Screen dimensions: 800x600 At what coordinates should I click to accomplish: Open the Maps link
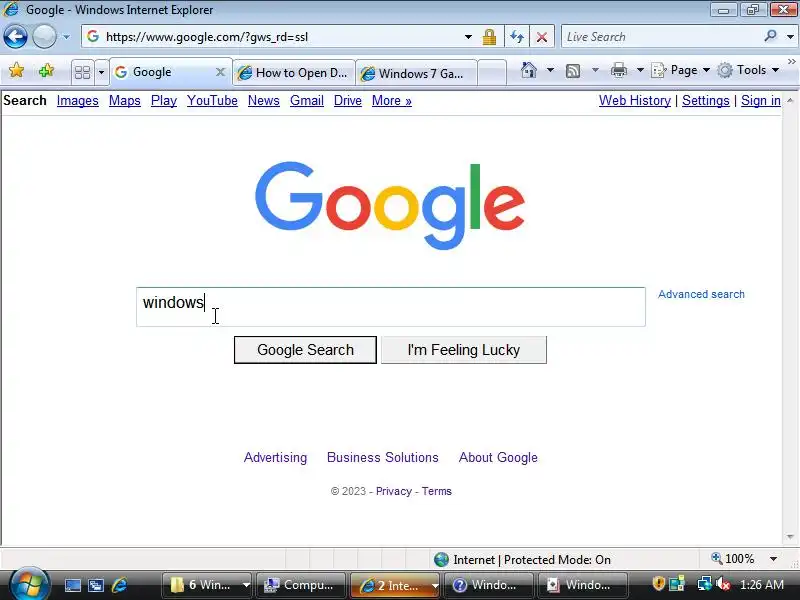pos(124,101)
